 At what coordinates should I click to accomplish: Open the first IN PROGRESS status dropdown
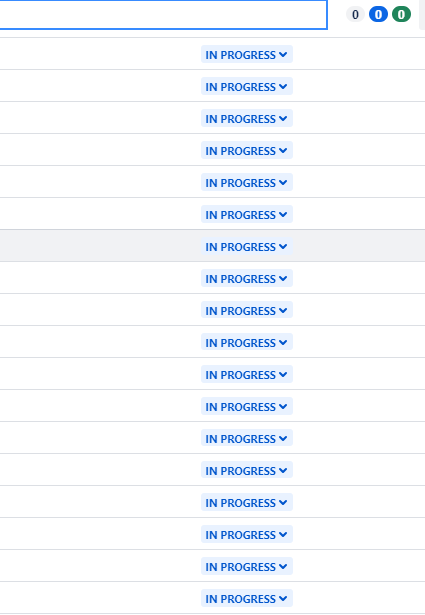(247, 55)
